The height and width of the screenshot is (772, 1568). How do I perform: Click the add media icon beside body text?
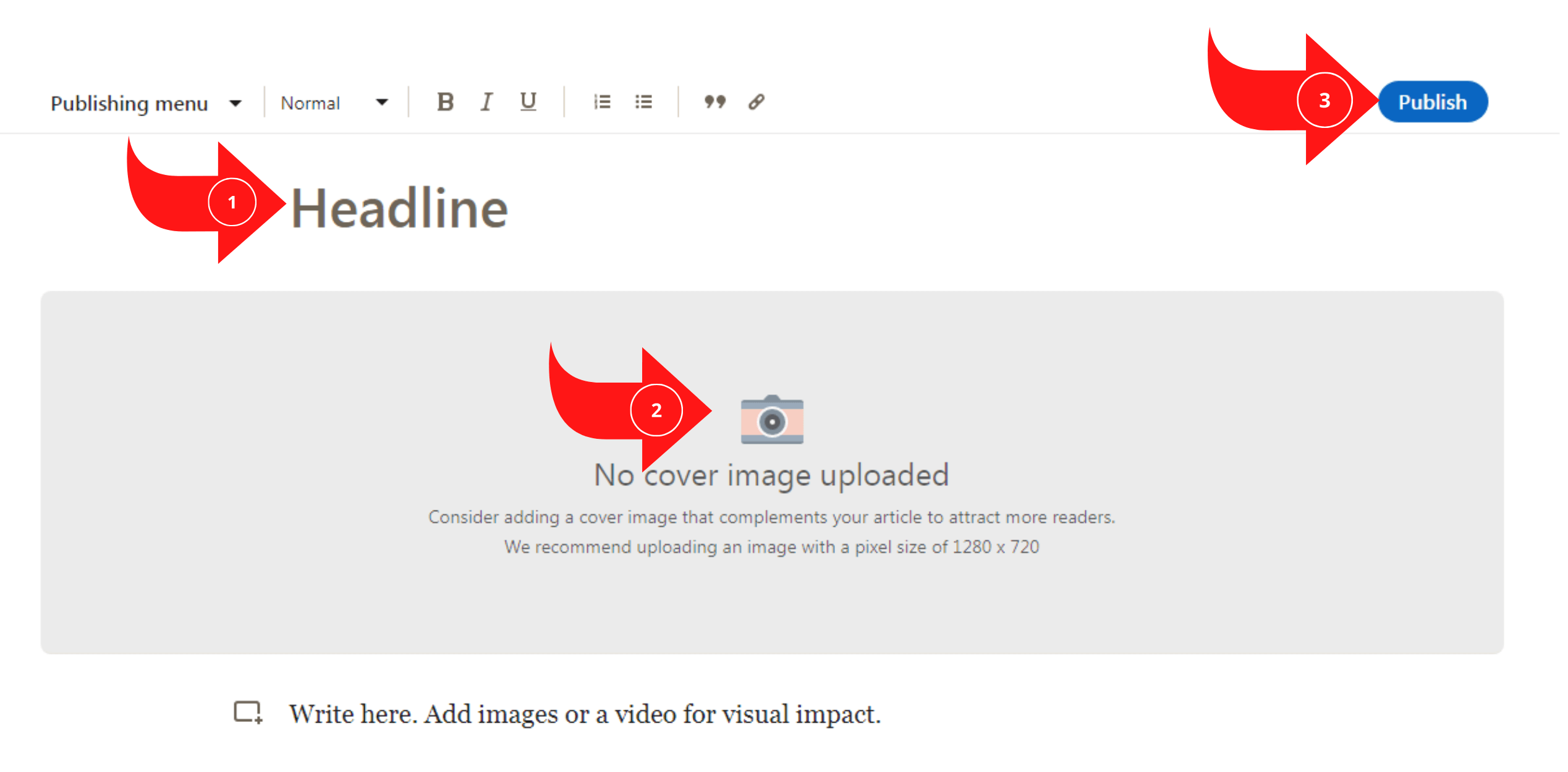pyautogui.click(x=248, y=713)
